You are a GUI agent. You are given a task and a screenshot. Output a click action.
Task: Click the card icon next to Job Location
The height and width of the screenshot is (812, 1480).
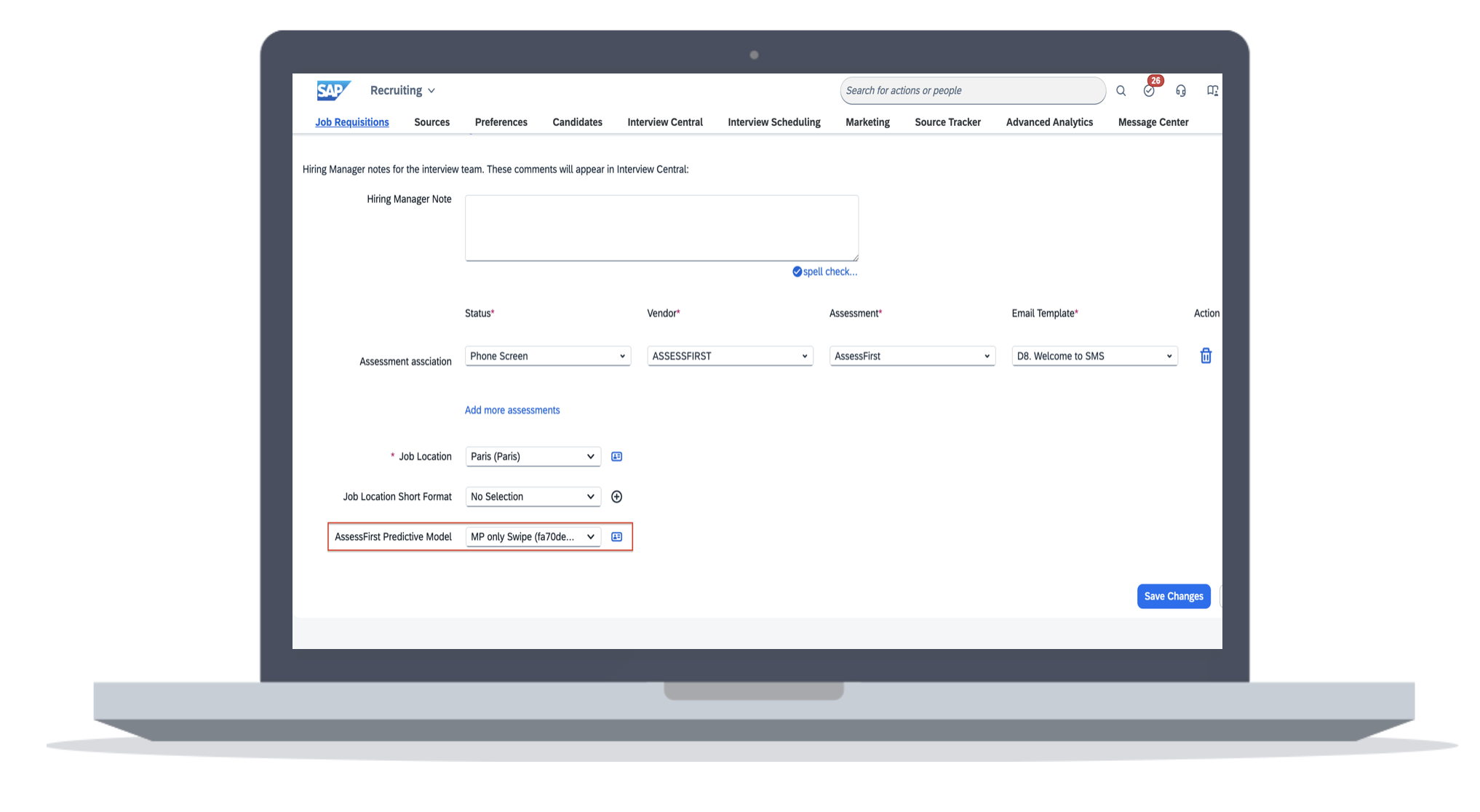(616, 457)
